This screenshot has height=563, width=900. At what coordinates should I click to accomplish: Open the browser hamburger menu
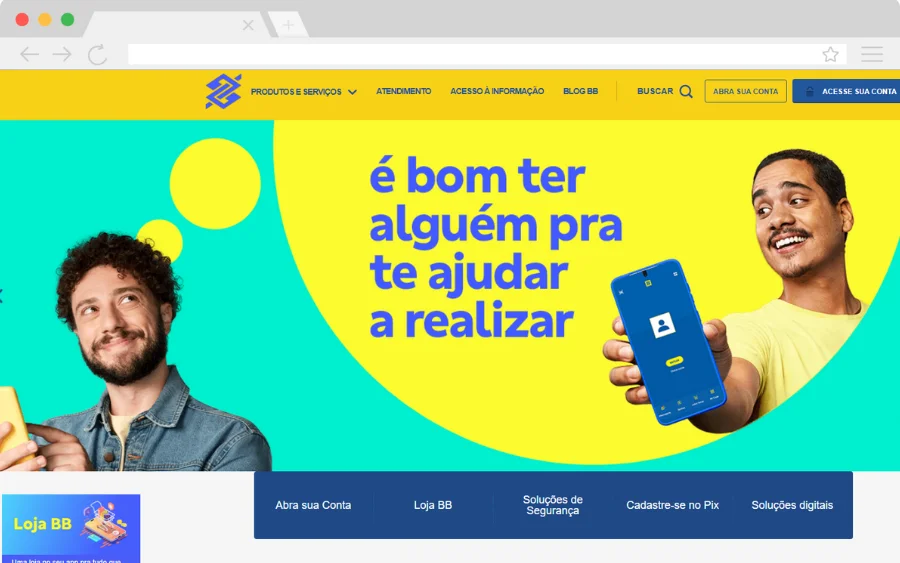[x=871, y=54]
